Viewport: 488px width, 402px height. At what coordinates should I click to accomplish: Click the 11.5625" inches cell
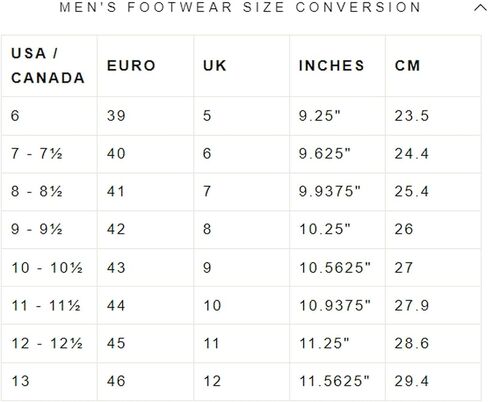tap(337, 381)
